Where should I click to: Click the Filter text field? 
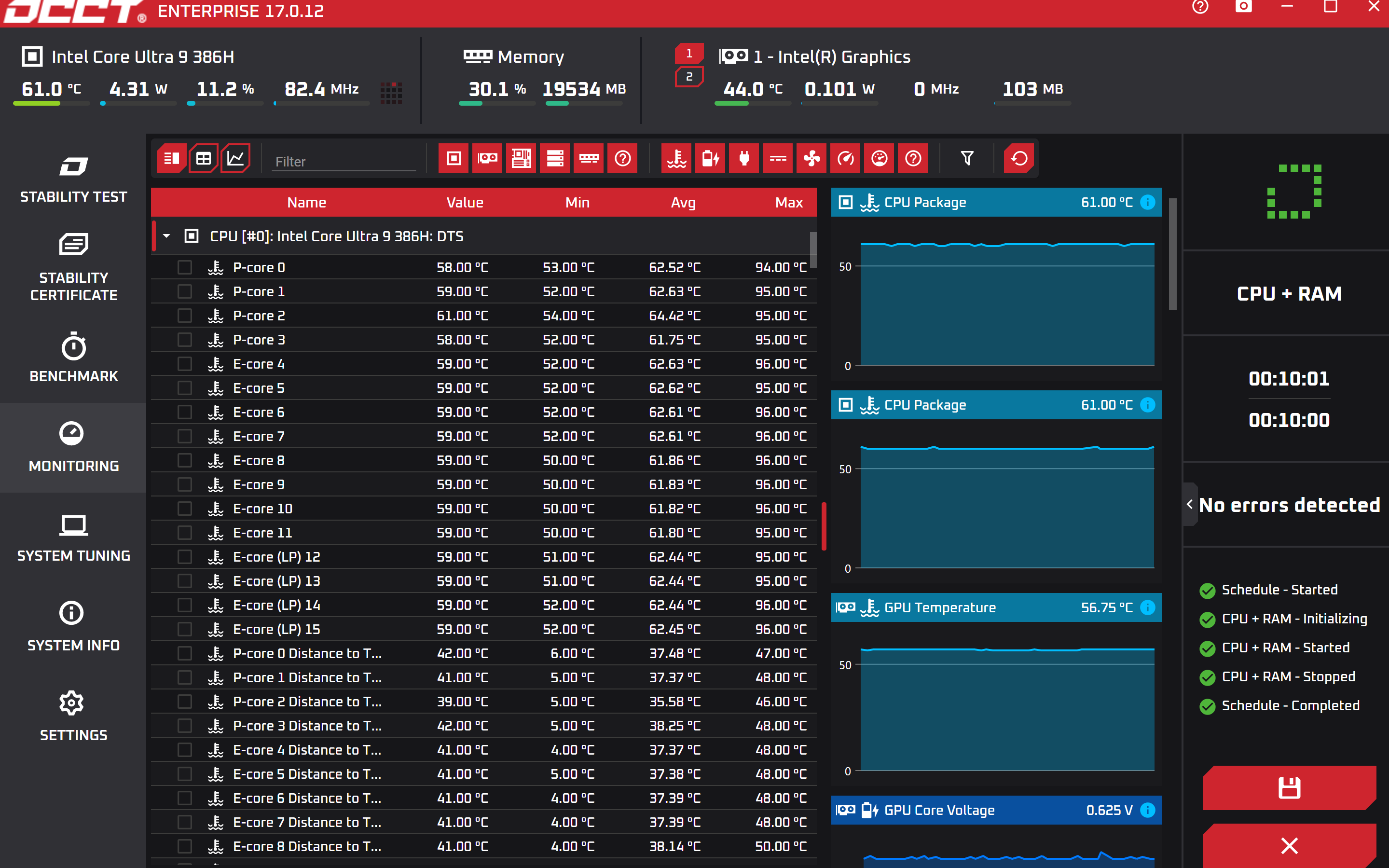344,161
